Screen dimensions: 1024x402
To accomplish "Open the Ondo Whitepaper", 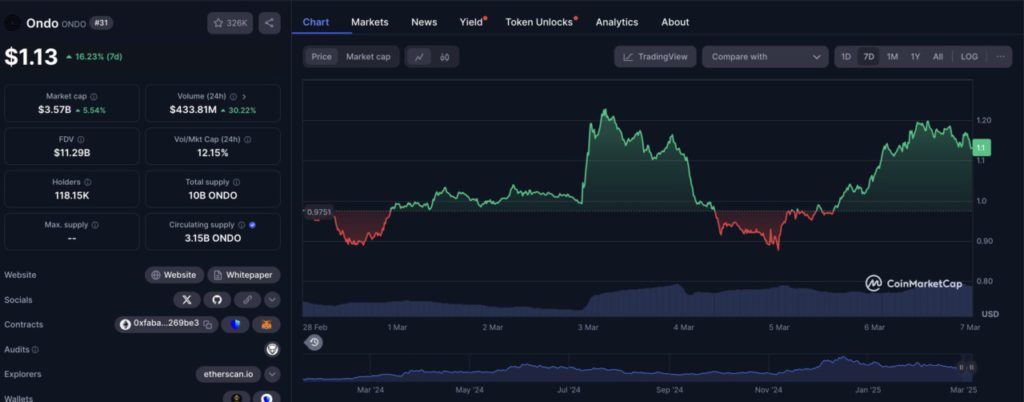I will (x=244, y=275).
